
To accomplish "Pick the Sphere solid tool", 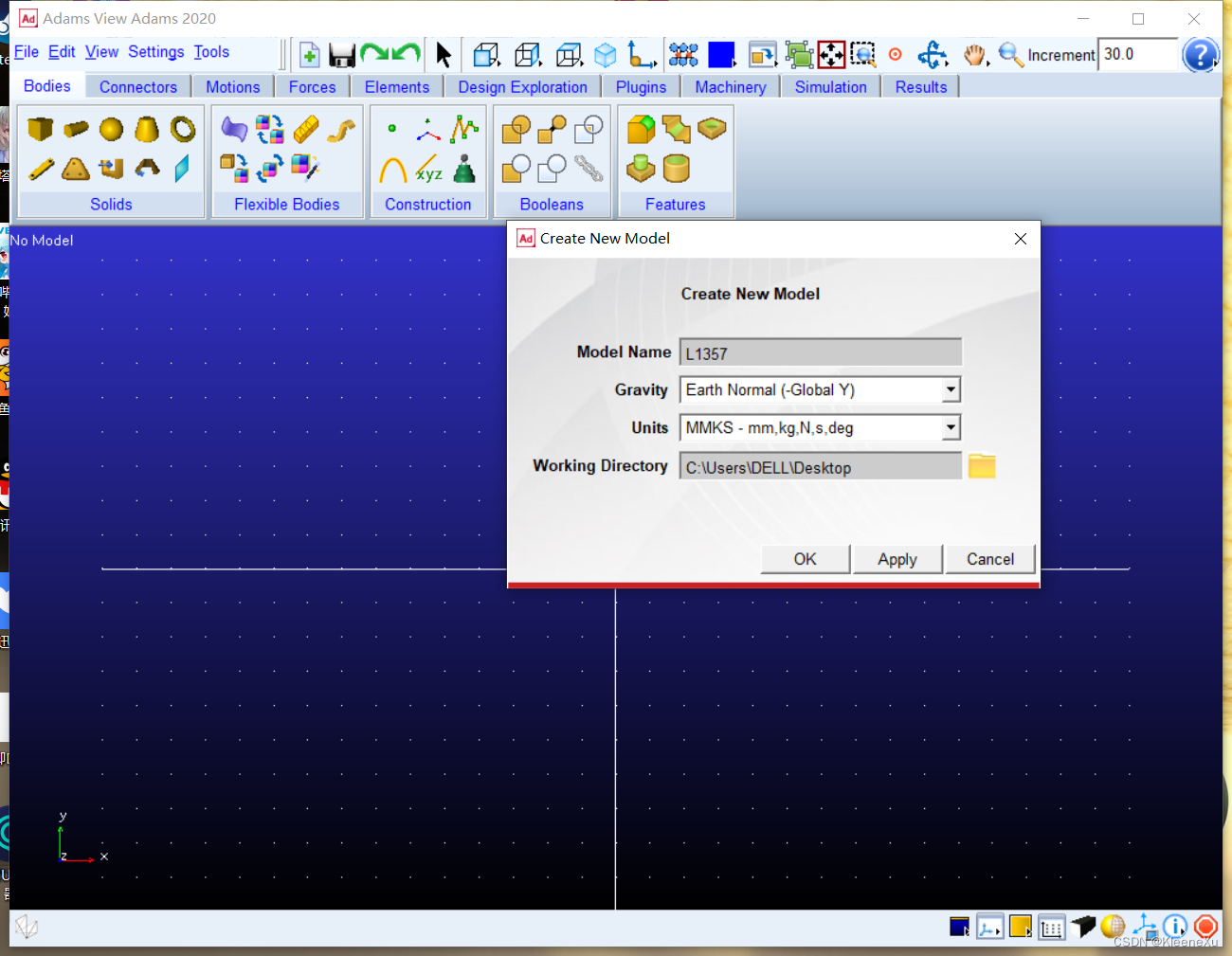I will (112, 129).
